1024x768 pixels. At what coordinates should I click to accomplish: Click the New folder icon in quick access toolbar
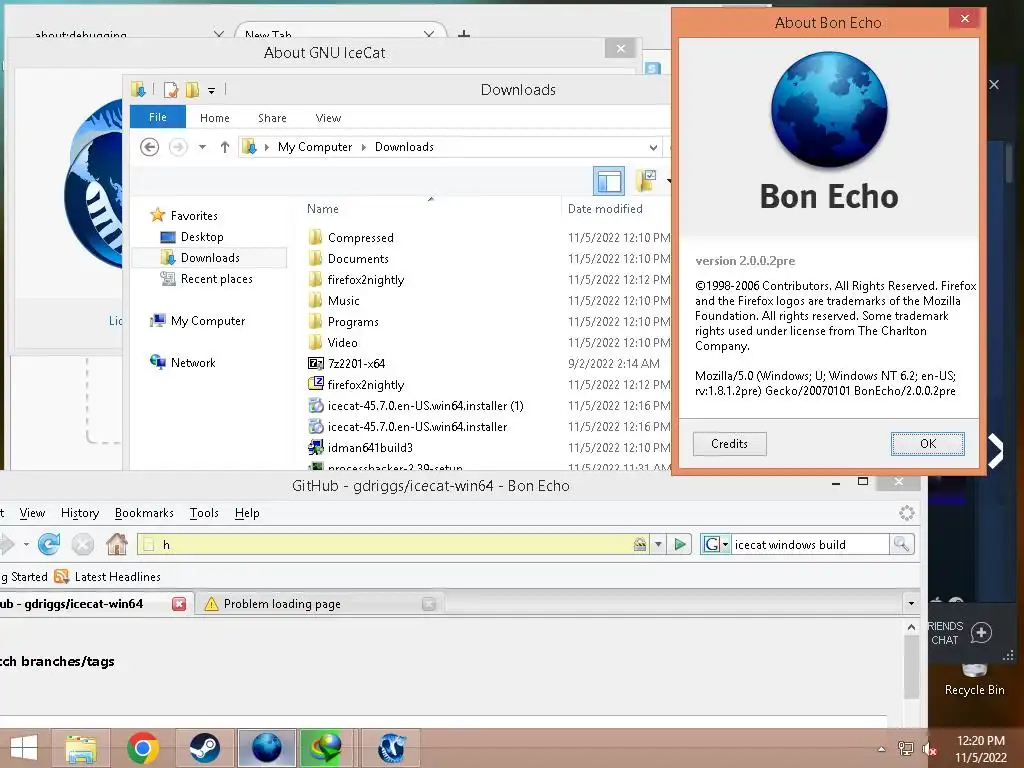click(x=192, y=89)
